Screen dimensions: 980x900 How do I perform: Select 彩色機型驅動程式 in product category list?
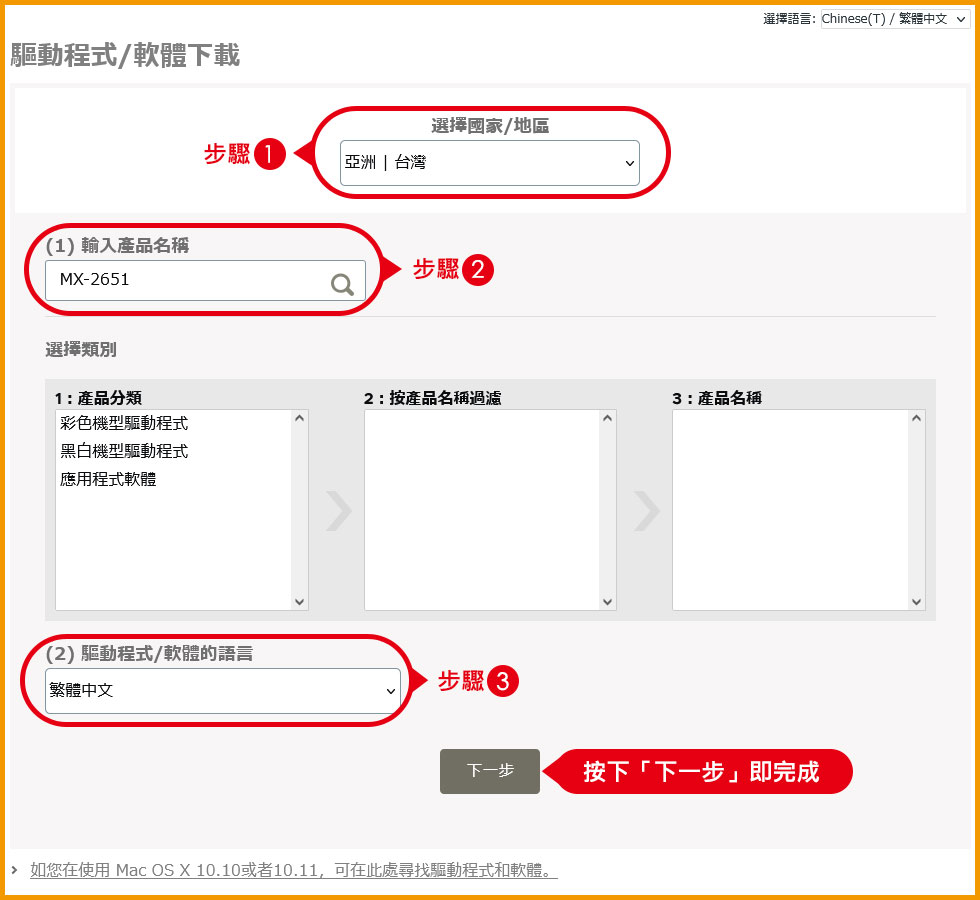124,424
